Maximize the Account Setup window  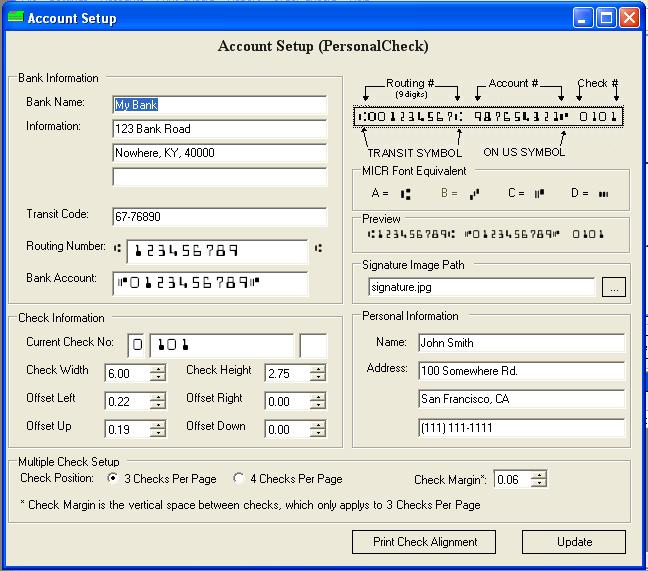coord(606,18)
